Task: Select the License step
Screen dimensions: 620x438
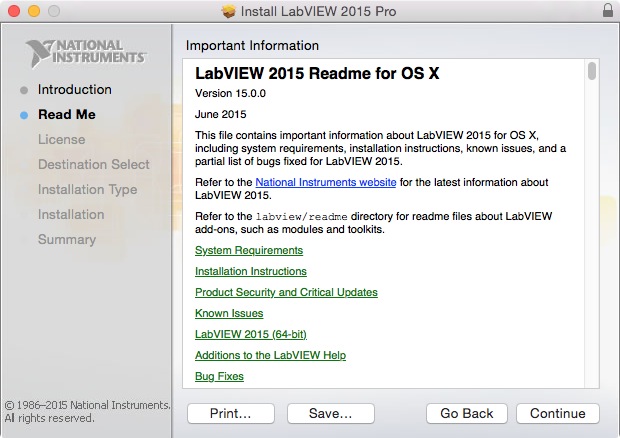Action: (x=61, y=140)
